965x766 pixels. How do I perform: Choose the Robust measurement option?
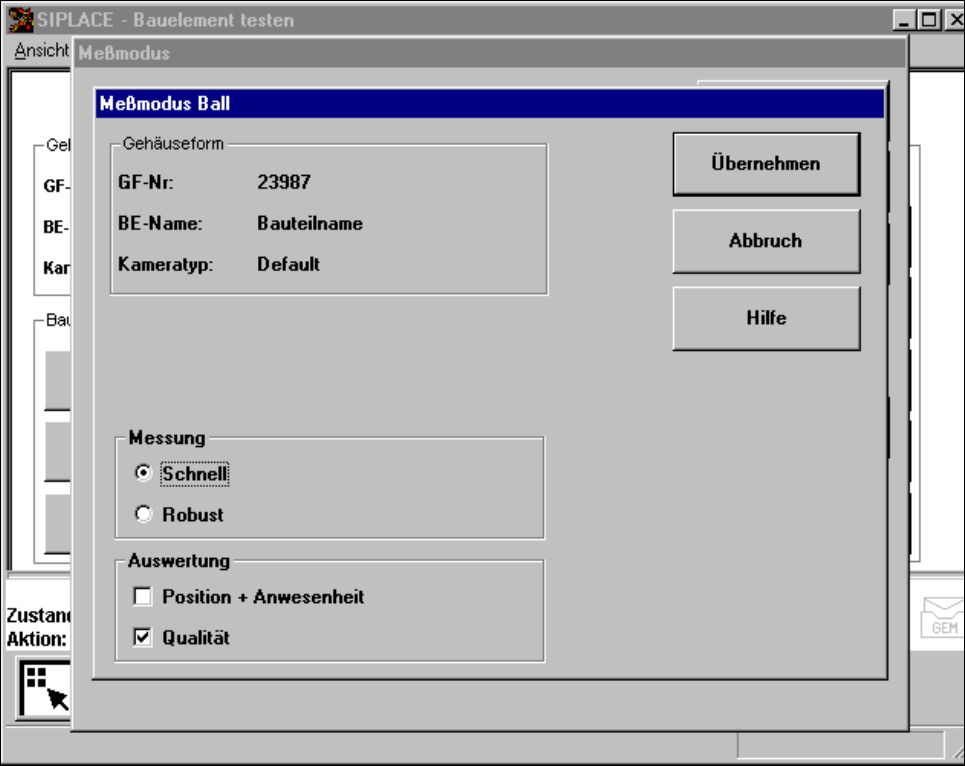tap(143, 514)
